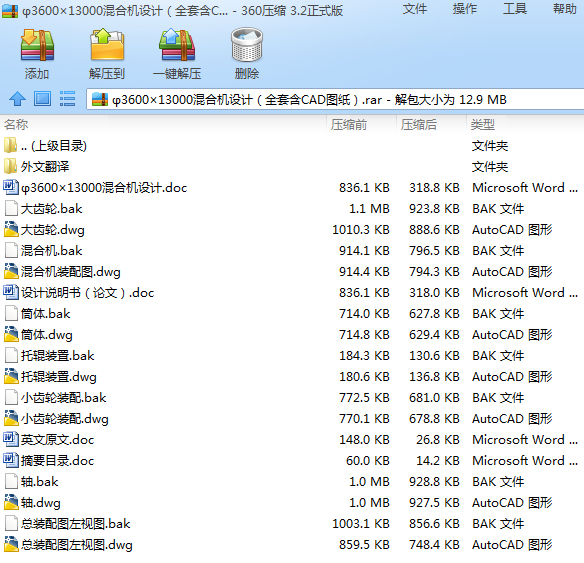Click blank file icon of 混合机.bak
The height and width of the screenshot is (563, 584).
pyautogui.click(x=11, y=250)
